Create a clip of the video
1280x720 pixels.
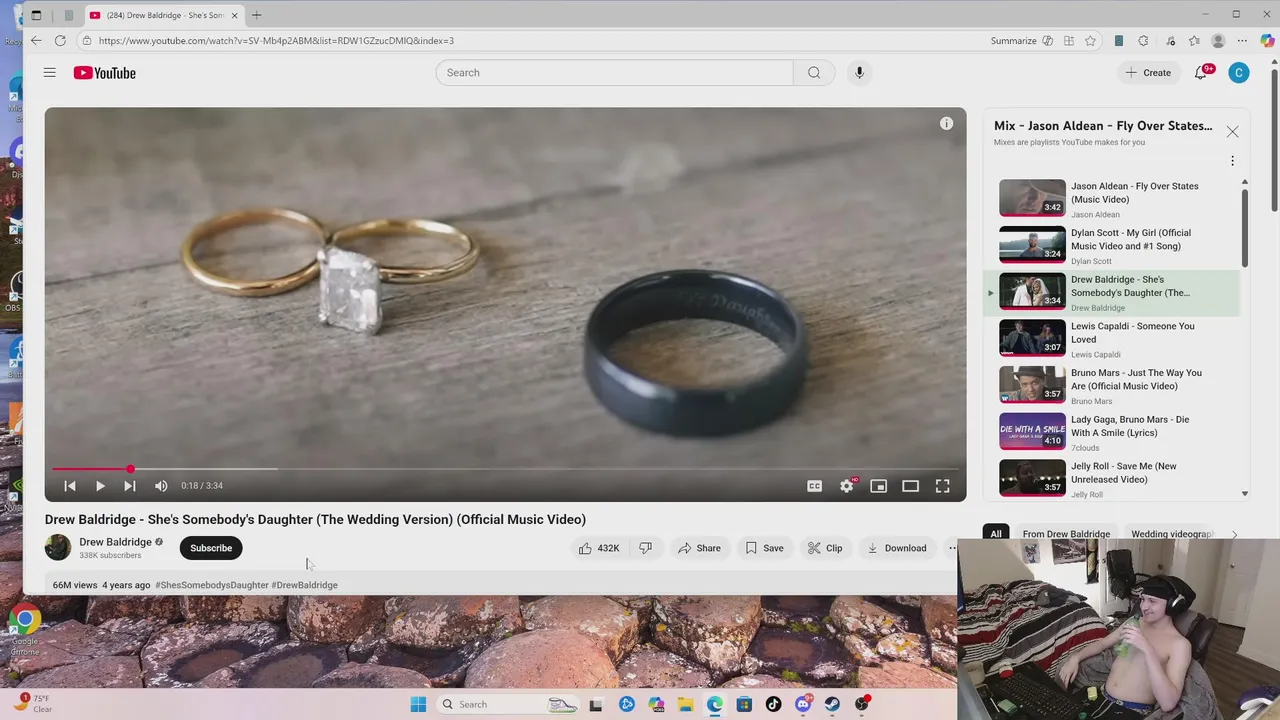click(825, 548)
